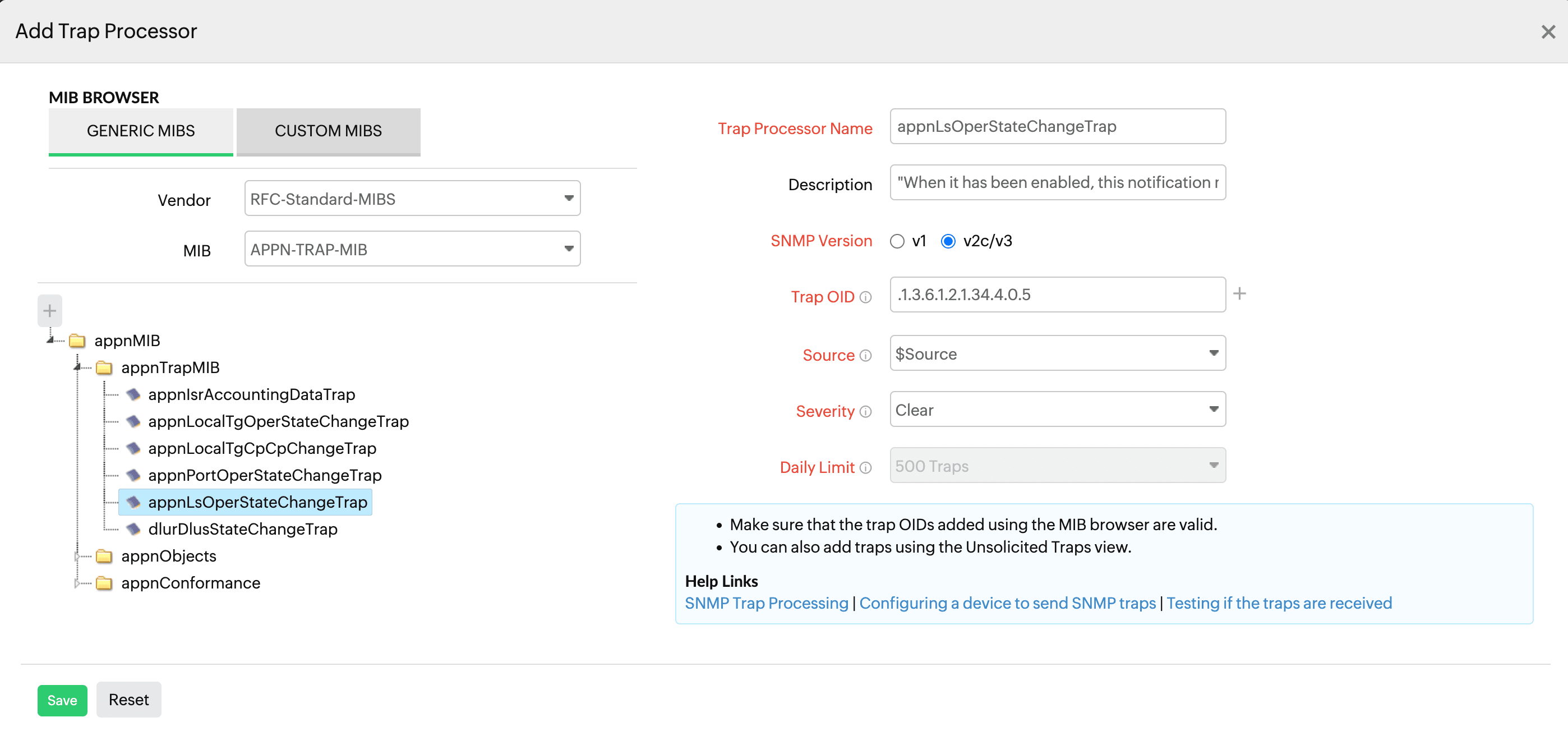Click the Trap Processor Name input field

click(x=1057, y=126)
